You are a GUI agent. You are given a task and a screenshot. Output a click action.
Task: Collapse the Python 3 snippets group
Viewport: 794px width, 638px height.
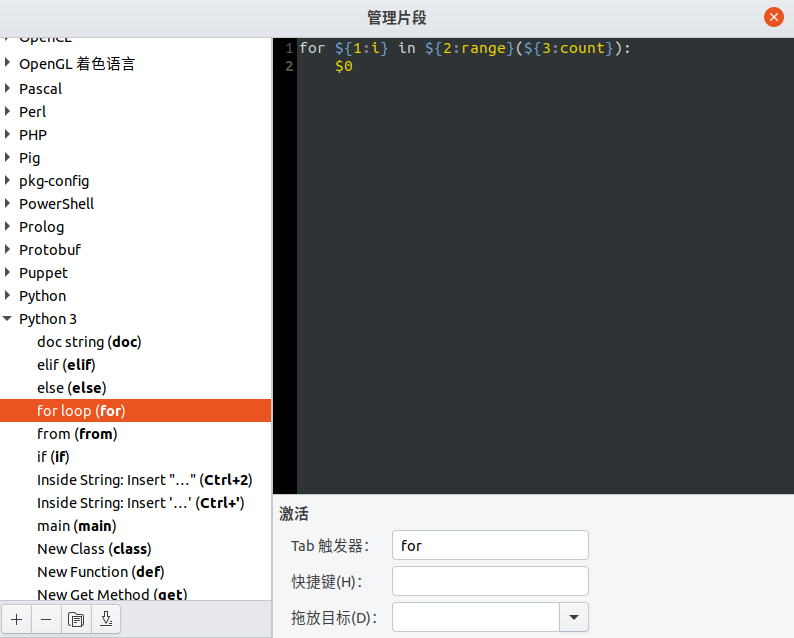click(x=7, y=318)
